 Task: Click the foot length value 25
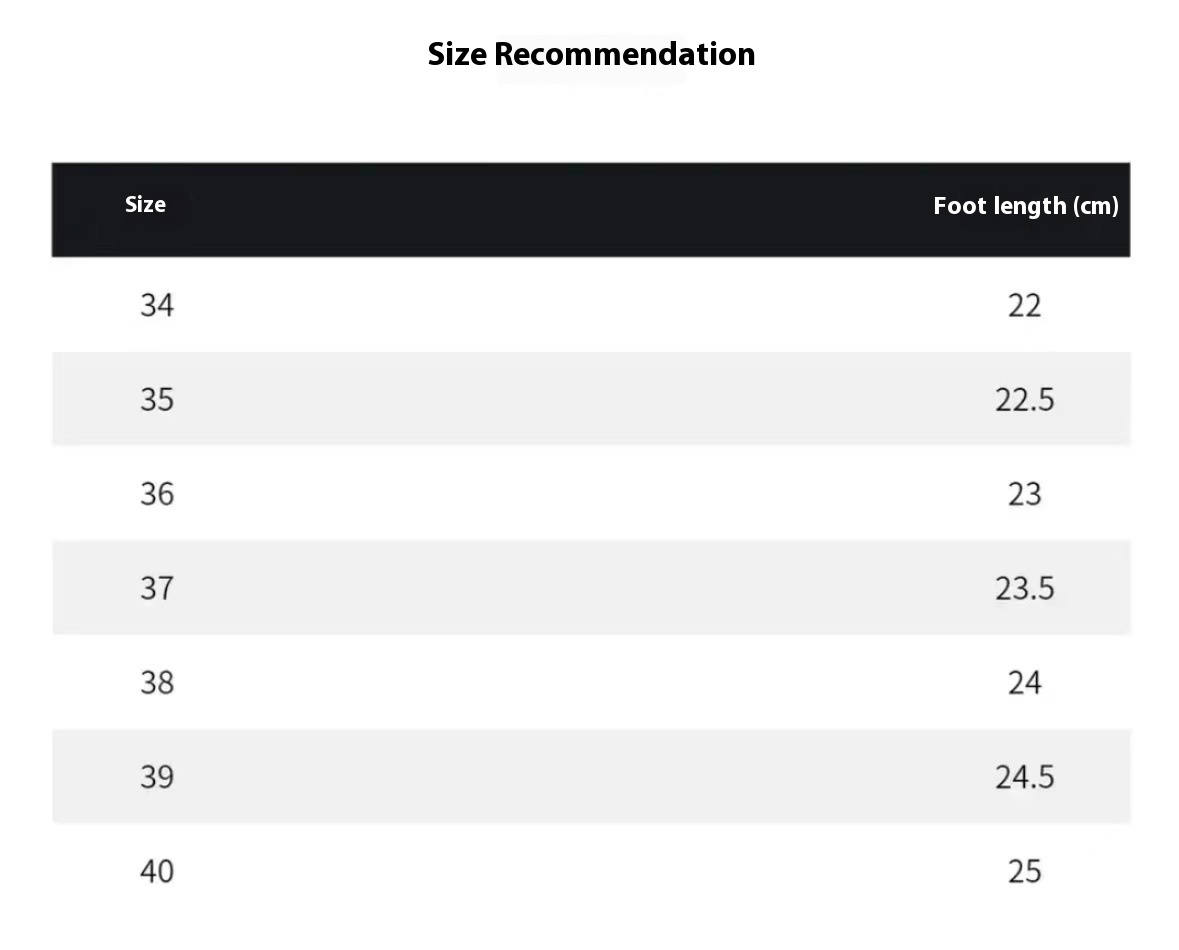click(1024, 872)
